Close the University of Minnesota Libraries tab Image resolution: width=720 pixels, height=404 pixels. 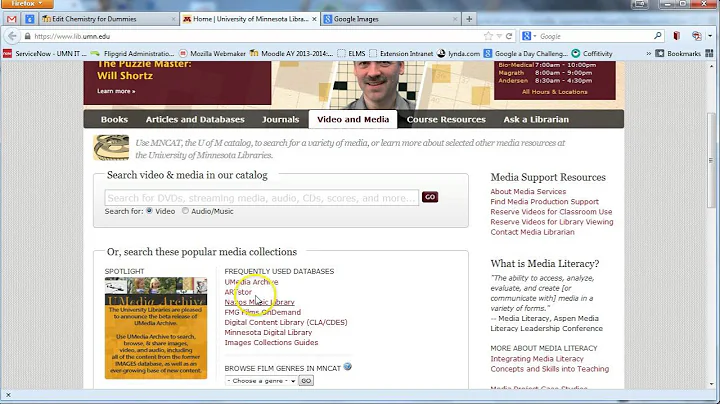[x=314, y=19]
